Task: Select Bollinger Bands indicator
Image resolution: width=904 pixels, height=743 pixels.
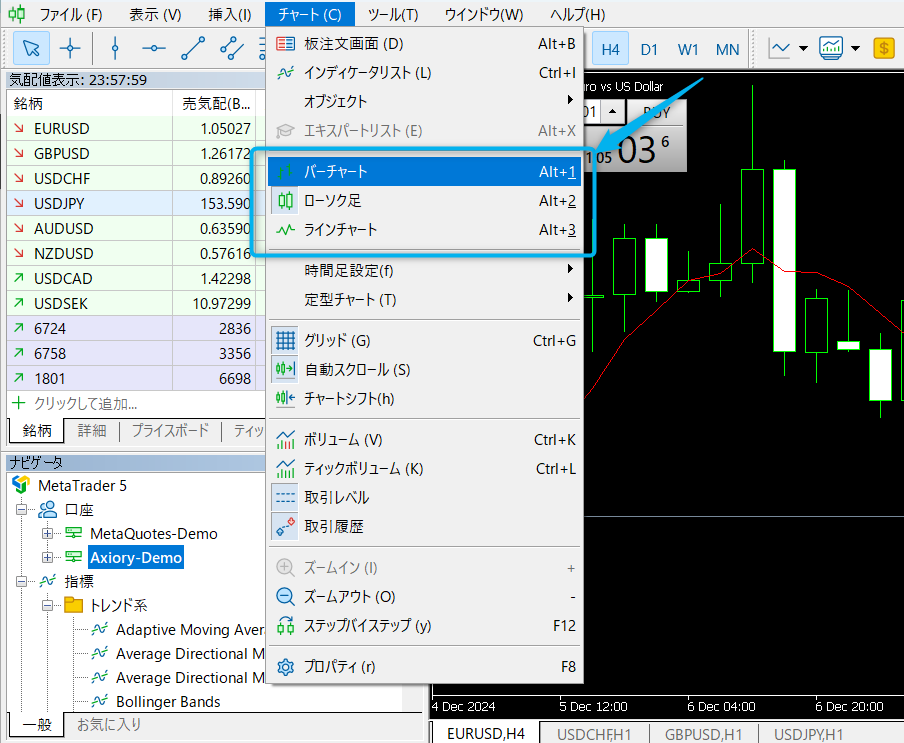Action: coord(168,701)
